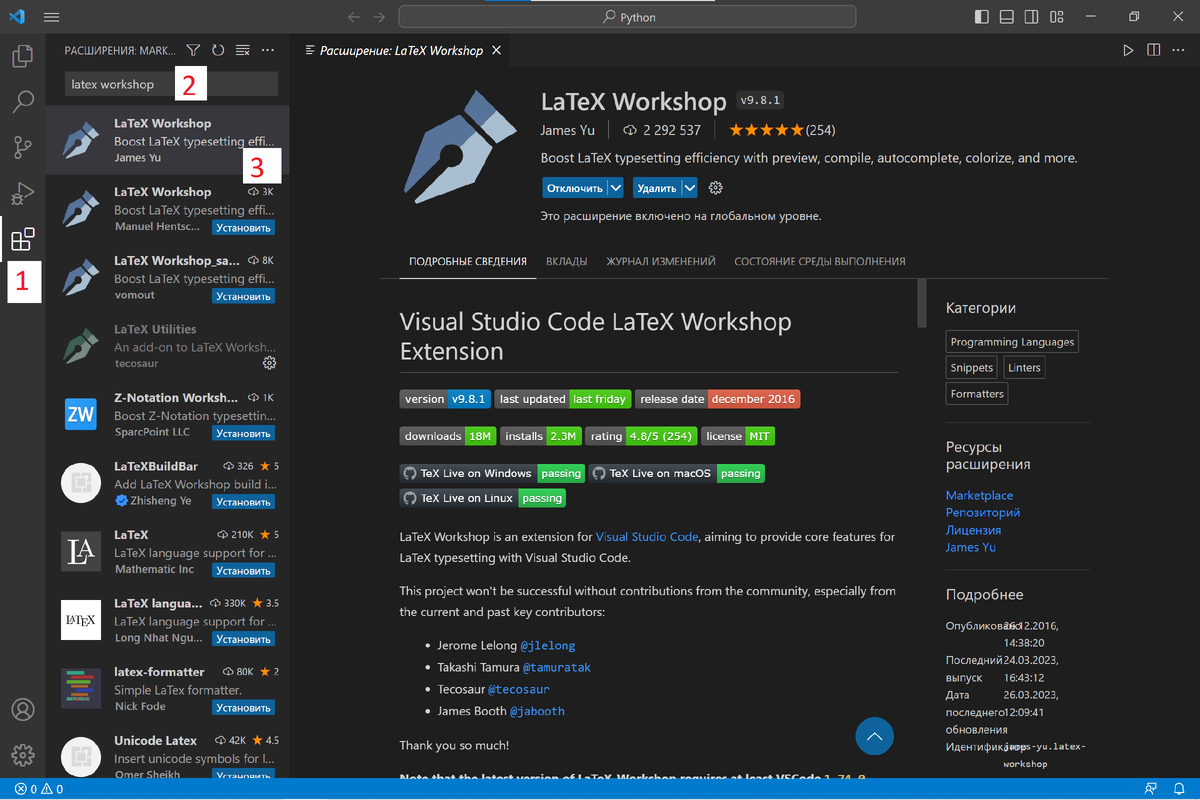Screen dimensions: 1200x800
Task: Open the Extensions view in activity bar
Action: 22,240
